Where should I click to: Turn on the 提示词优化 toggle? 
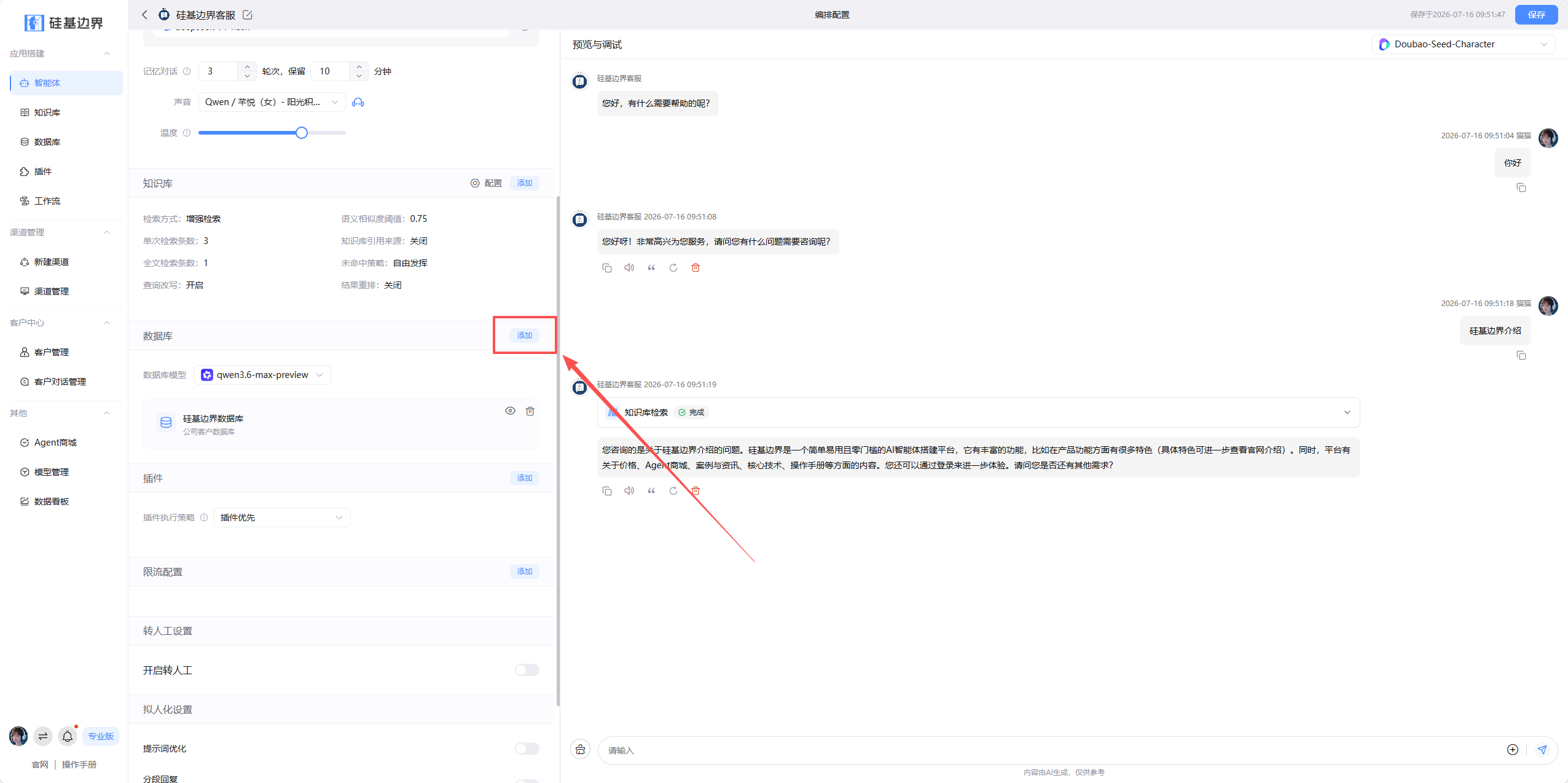coord(527,749)
